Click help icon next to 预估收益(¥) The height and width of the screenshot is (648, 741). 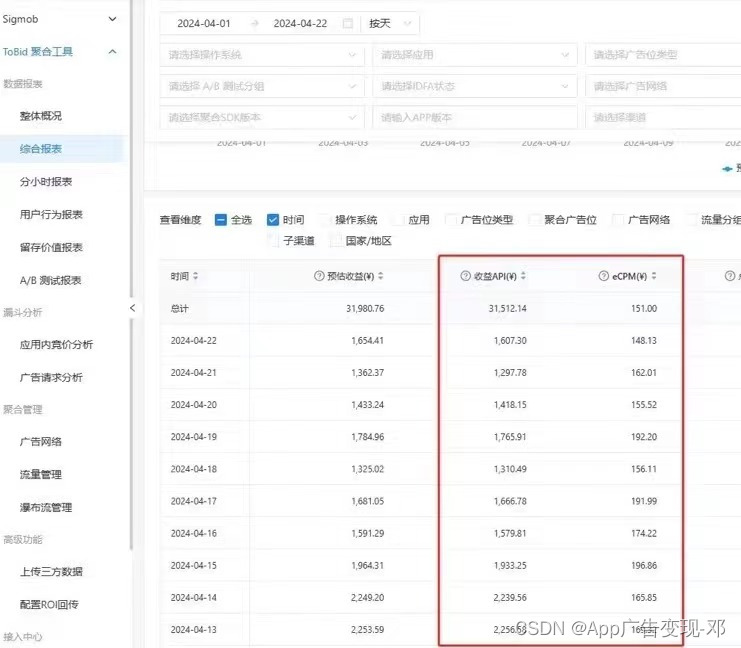click(x=319, y=276)
